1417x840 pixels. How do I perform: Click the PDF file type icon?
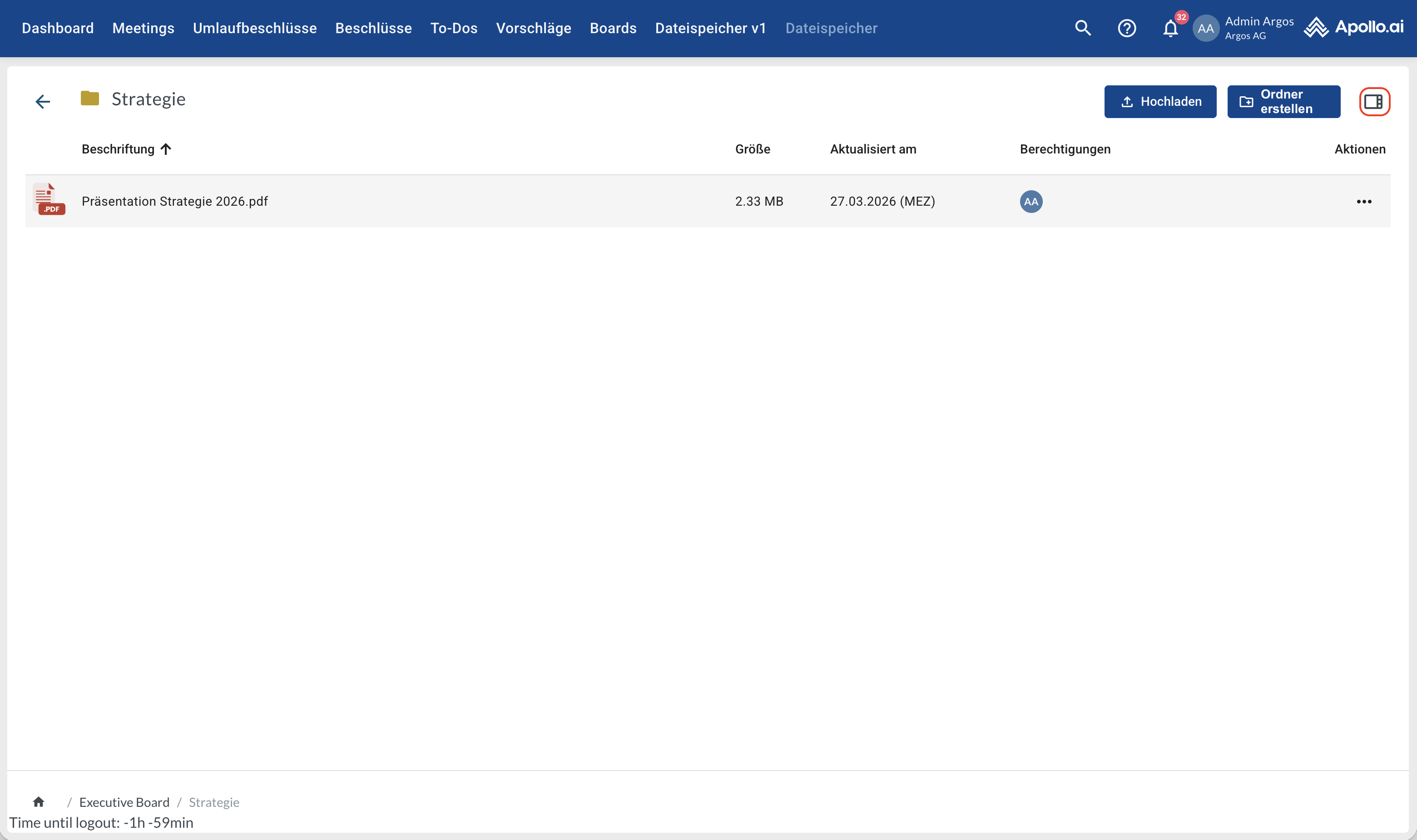(49, 199)
